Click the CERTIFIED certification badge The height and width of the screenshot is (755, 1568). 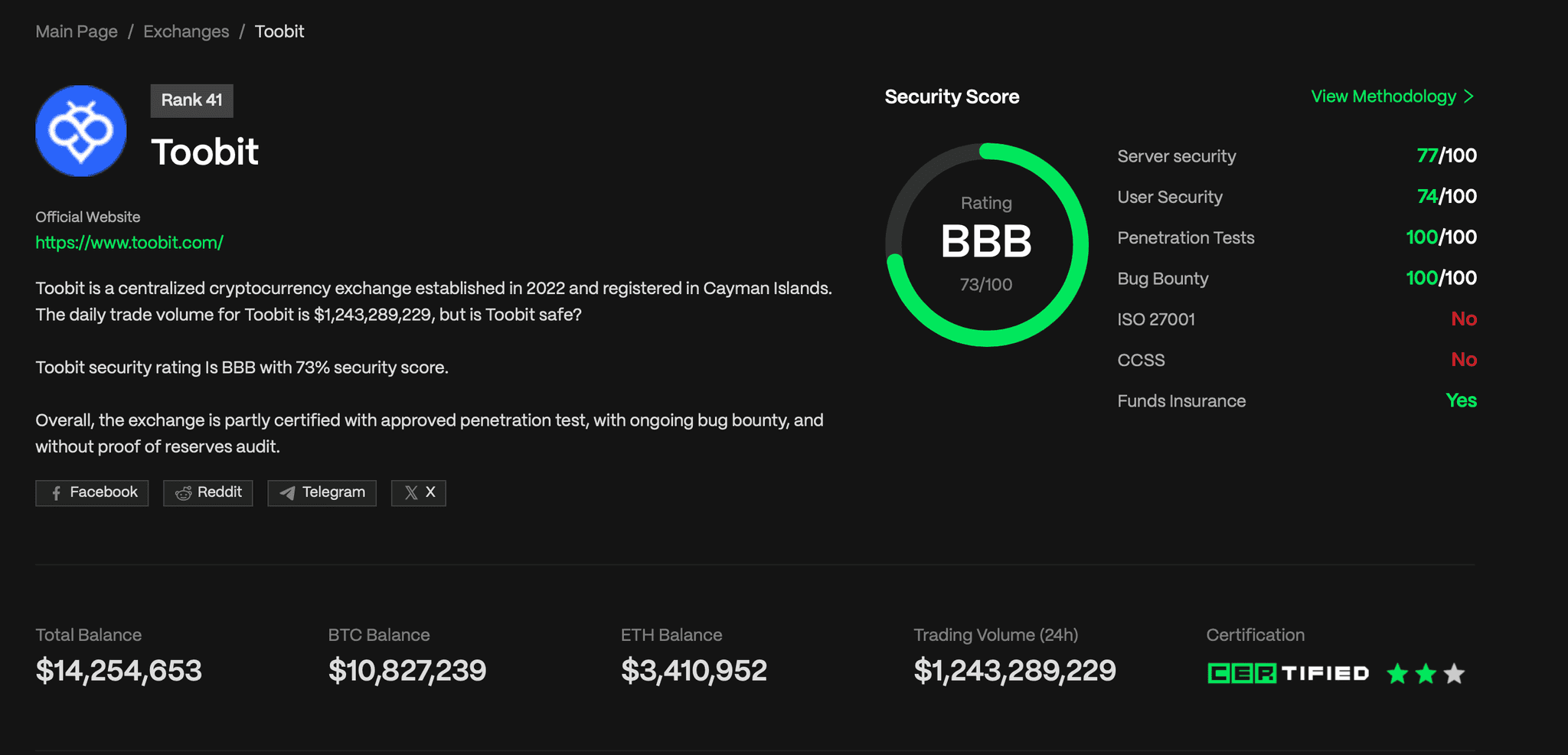tap(1288, 674)
